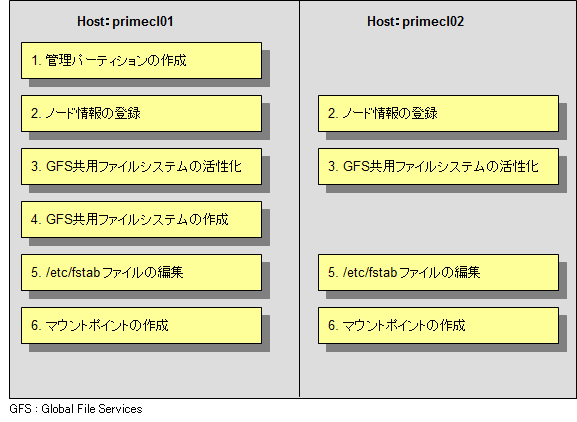Viewport: 577px width, 422px height.
Task: Choose the "4. GFS共用ファイルシステムの作成" box
Action: (x=141, y=219)
